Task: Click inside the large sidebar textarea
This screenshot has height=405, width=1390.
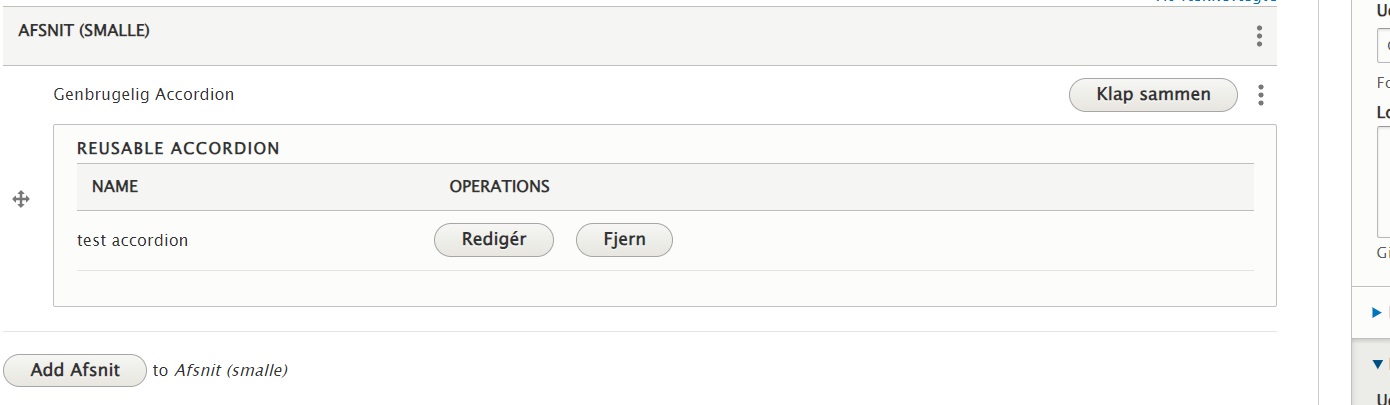Action: click(x=1384, y=180)
